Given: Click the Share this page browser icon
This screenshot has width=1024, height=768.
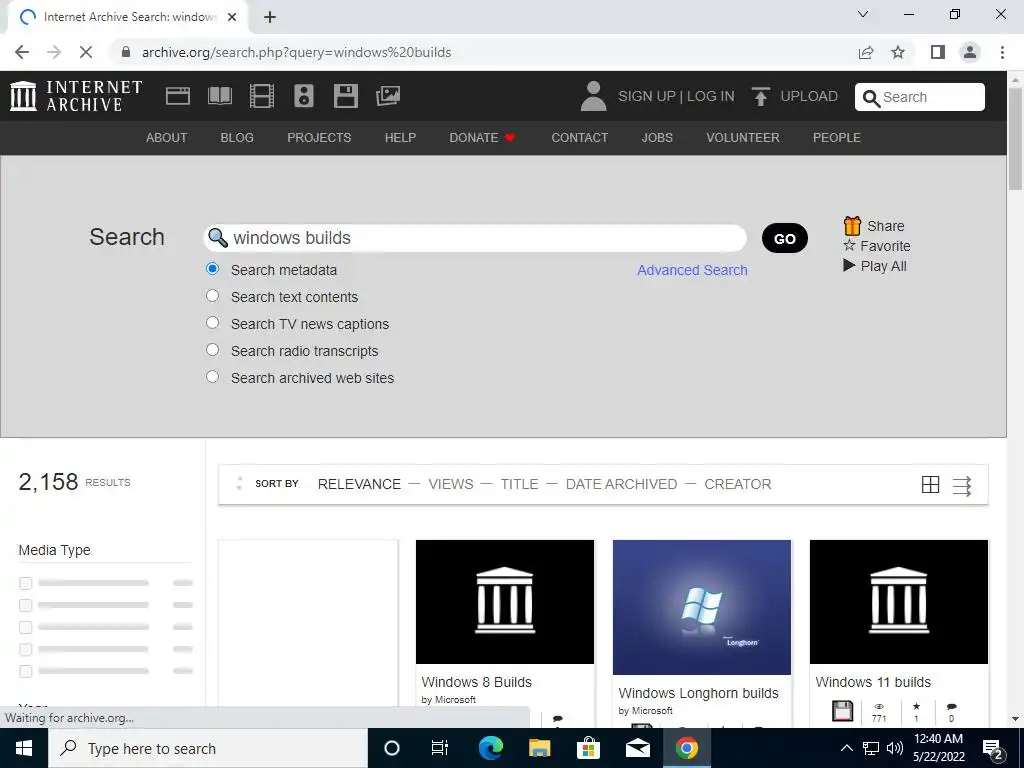Looking at the screenshot, I should pos(866,52).
